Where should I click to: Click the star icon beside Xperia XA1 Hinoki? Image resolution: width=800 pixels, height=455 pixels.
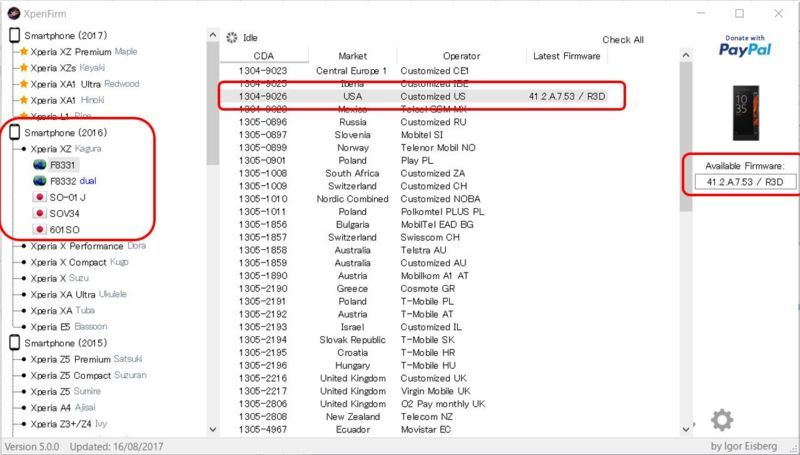tap(23, 100)
